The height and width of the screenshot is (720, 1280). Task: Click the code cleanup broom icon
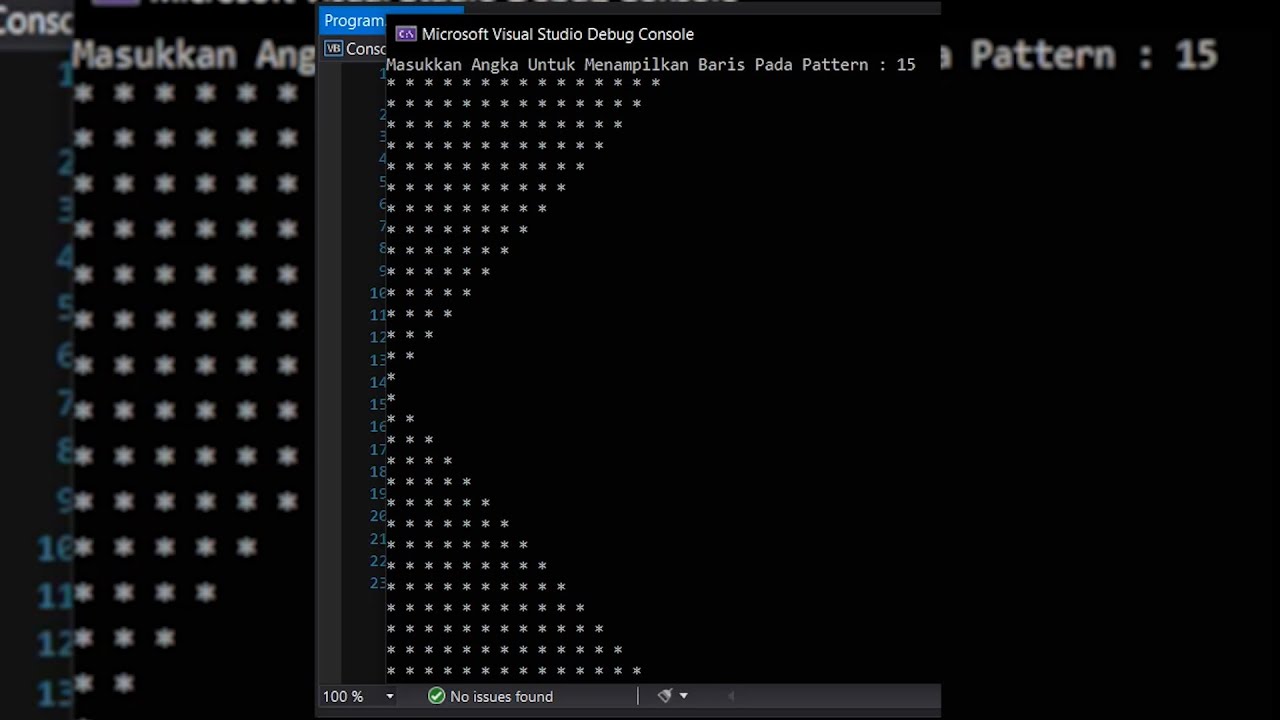pyautogui.click(x=664, y=696)
